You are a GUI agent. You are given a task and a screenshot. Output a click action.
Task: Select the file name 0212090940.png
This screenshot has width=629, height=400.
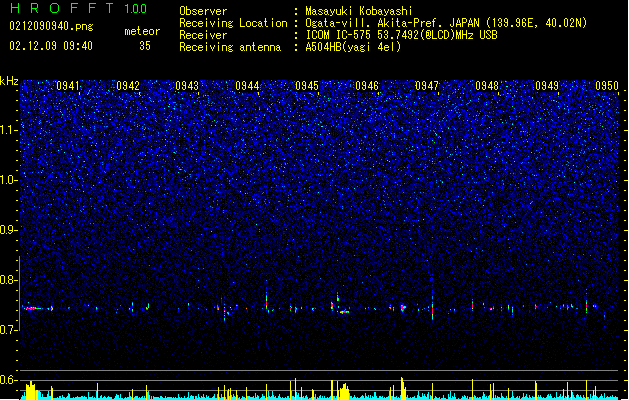(x=51, y=26)
